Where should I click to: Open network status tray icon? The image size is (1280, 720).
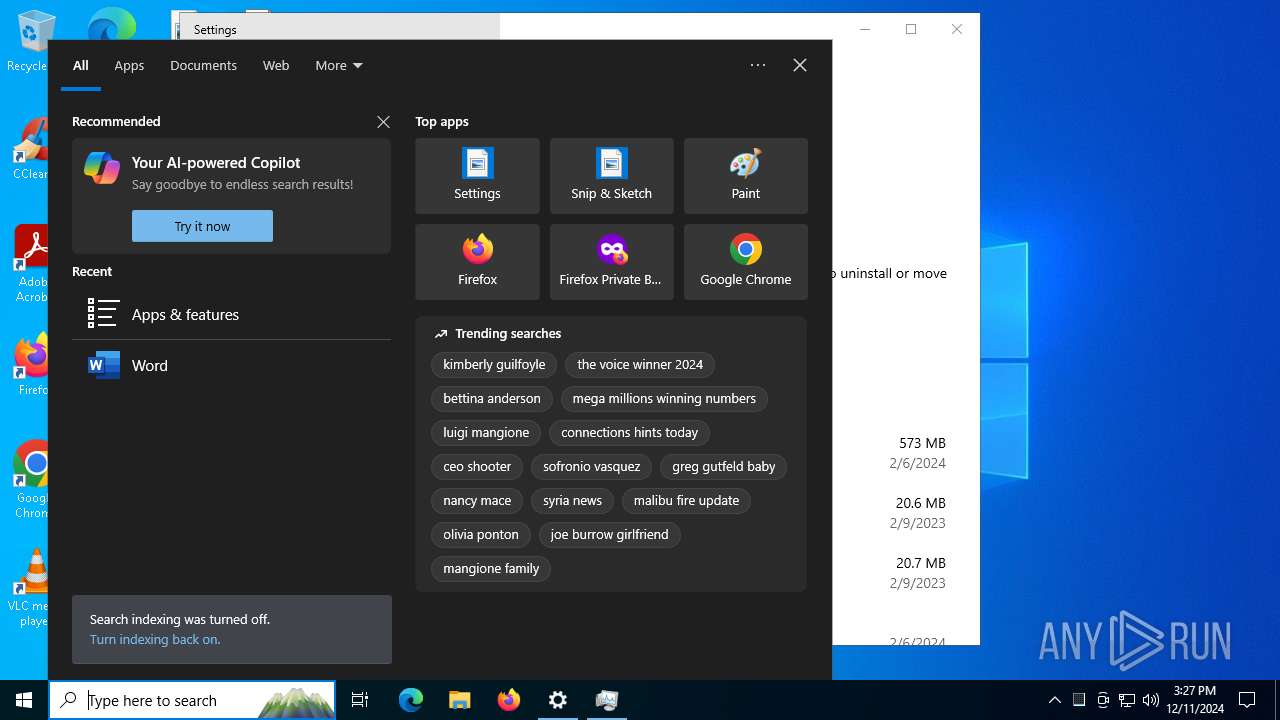click(x=1127, y=700)
